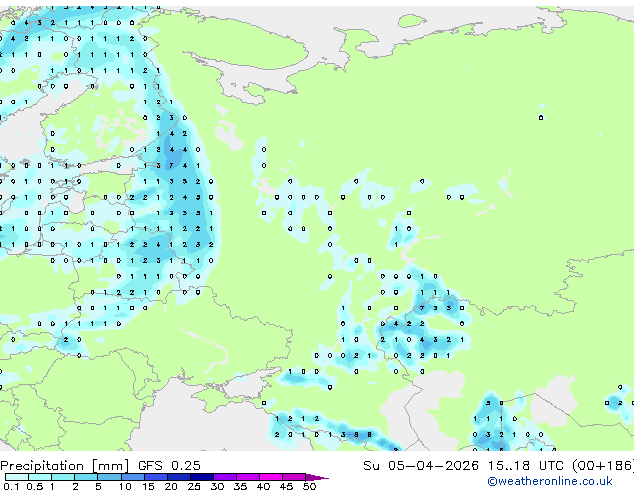Image resolution: width=634 pixels, height=490 pixels.
Task: Select the '15..18 UTC' time range text
Action: click(x=526, y=466)
